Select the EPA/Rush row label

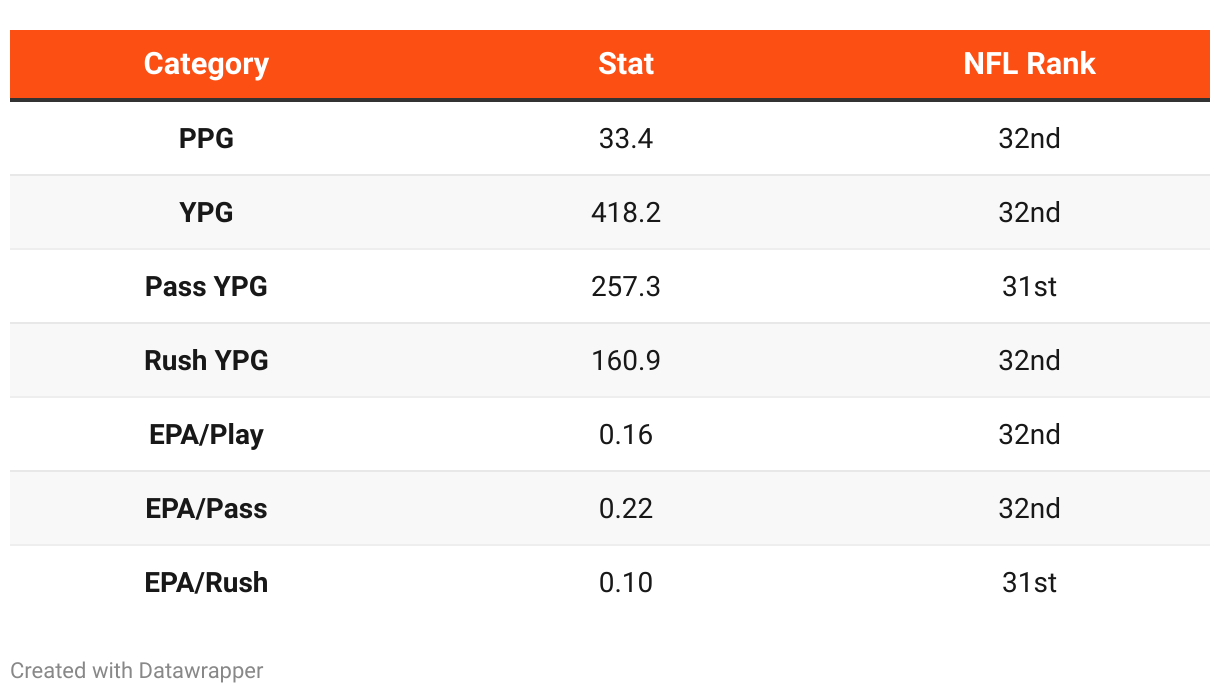[206, 582]
